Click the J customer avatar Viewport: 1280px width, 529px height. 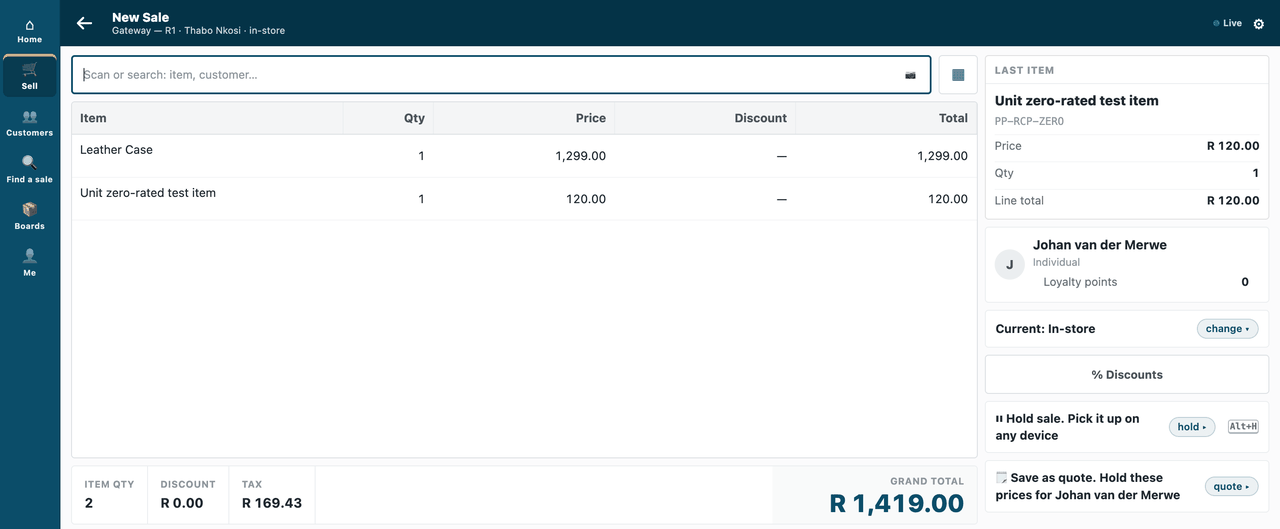tap(1009, 264)
